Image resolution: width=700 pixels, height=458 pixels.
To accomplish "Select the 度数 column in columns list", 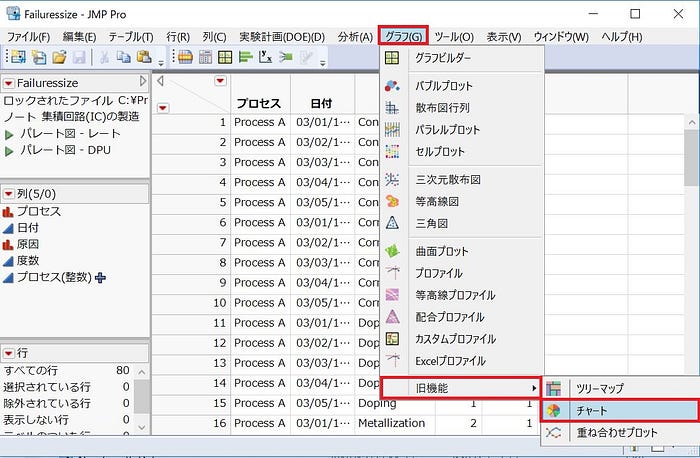I will pyautogui.click(x=28, y=261).
